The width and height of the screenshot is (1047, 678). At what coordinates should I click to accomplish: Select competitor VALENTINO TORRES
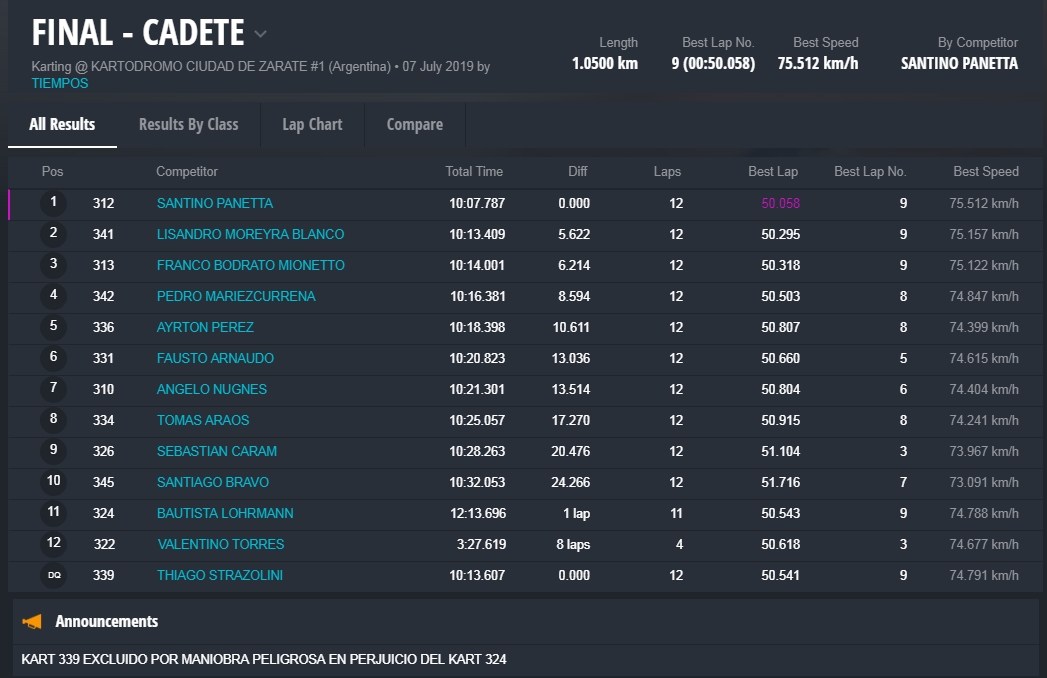220,544
